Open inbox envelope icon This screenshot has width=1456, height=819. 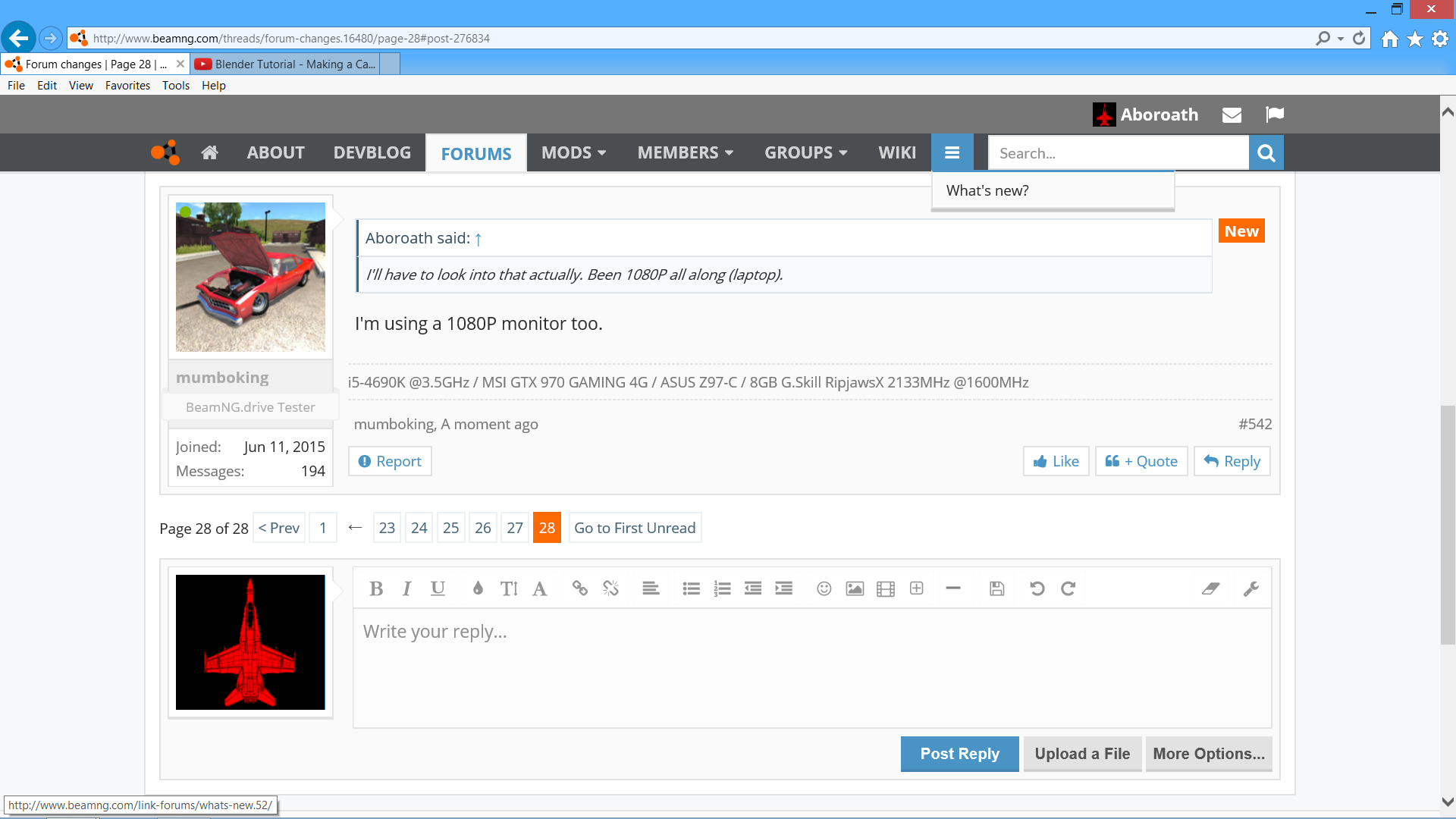click(1232, 115)
